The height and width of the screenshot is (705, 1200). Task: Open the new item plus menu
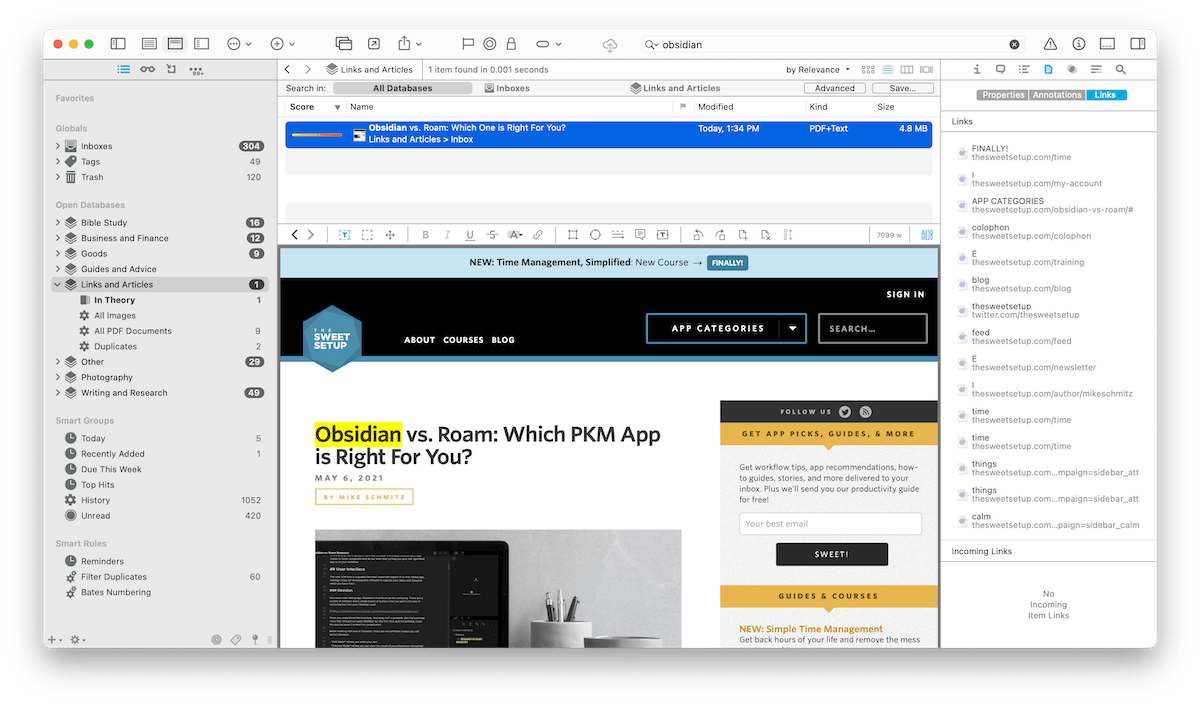[282, 44]
